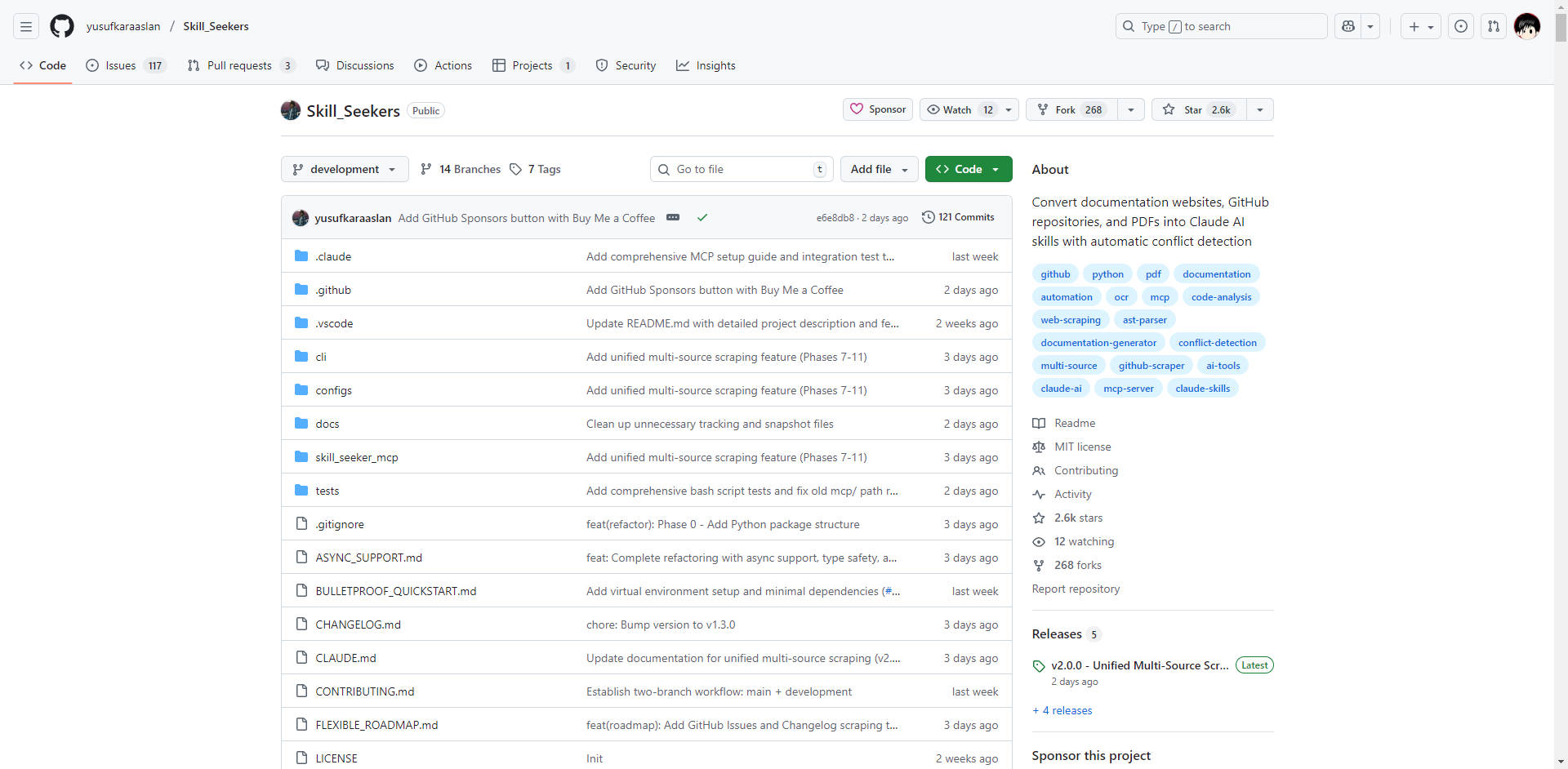
Task: Expand the green Code dropdown
Action: pyautogui.click(x=969, y=169)
